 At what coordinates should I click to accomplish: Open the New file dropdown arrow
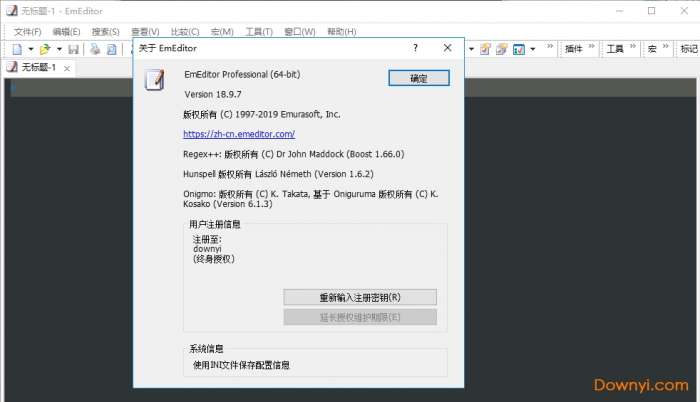point(31,49)
